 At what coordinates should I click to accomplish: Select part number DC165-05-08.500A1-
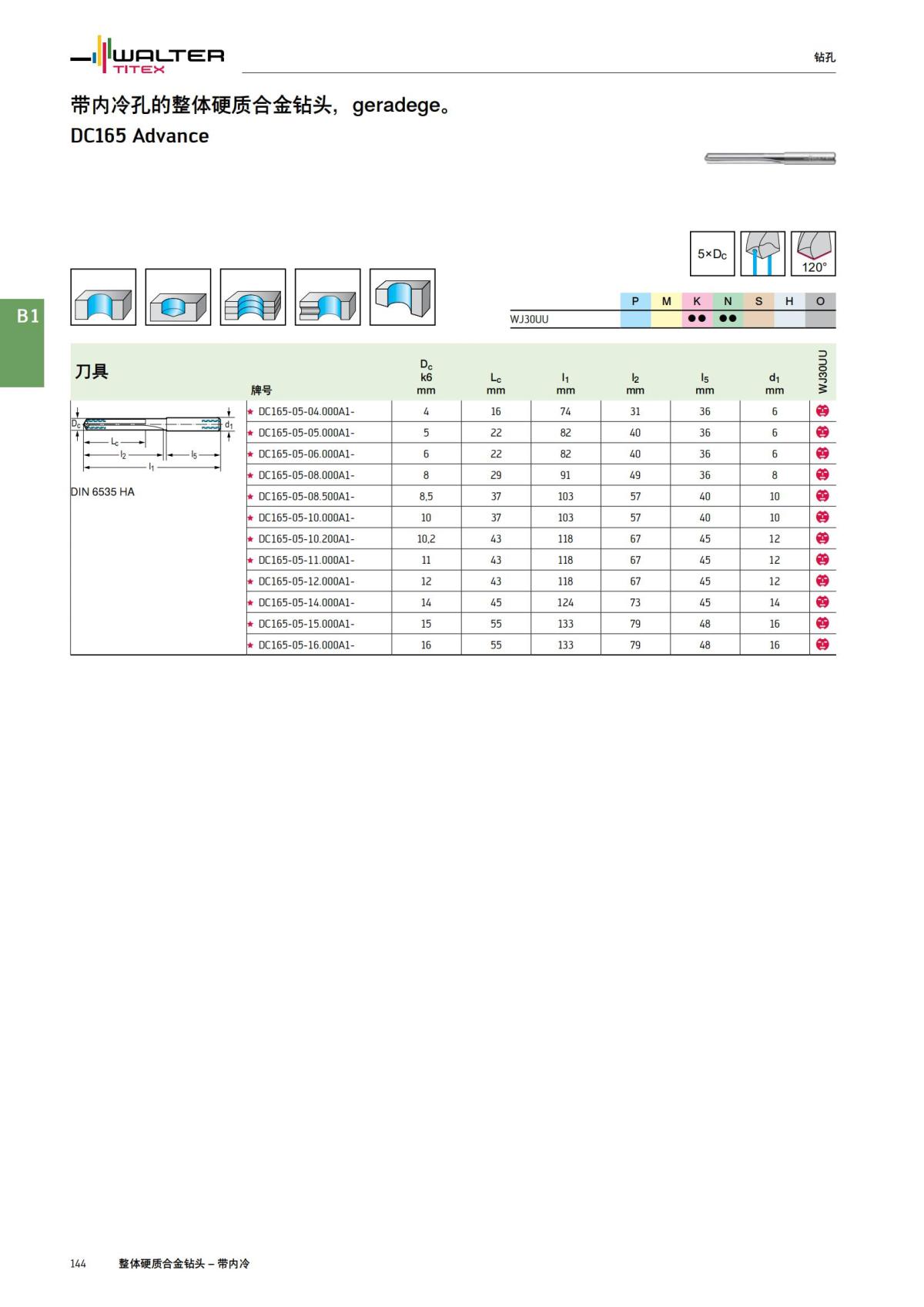(306, 496)
